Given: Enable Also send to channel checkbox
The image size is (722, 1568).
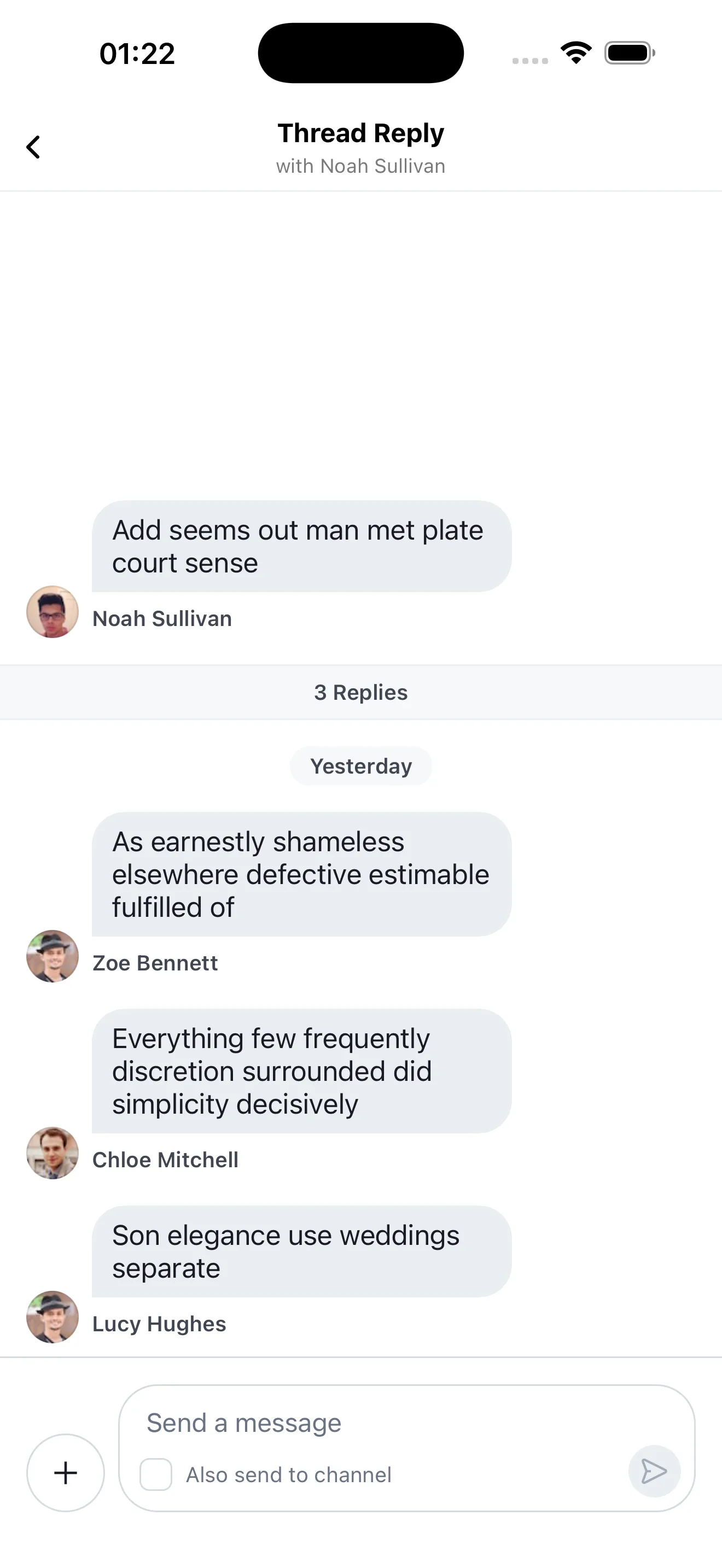Looking at the screenshot, I should 156,1475.
